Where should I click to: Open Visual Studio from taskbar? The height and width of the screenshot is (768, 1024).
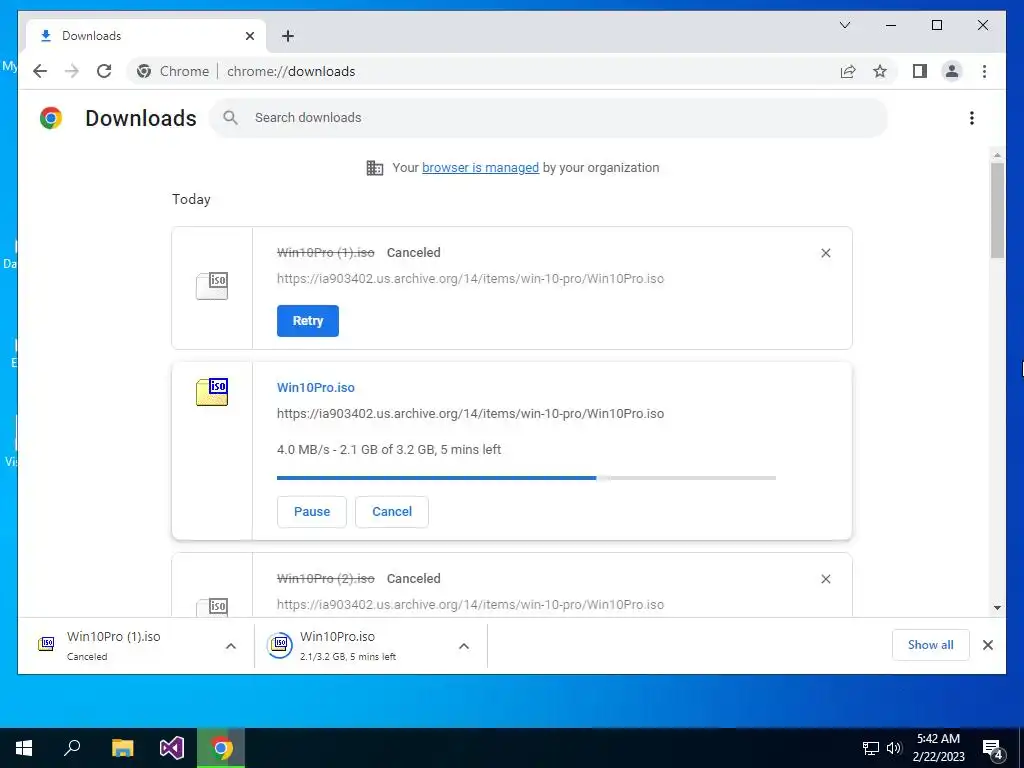click(172, 748)
